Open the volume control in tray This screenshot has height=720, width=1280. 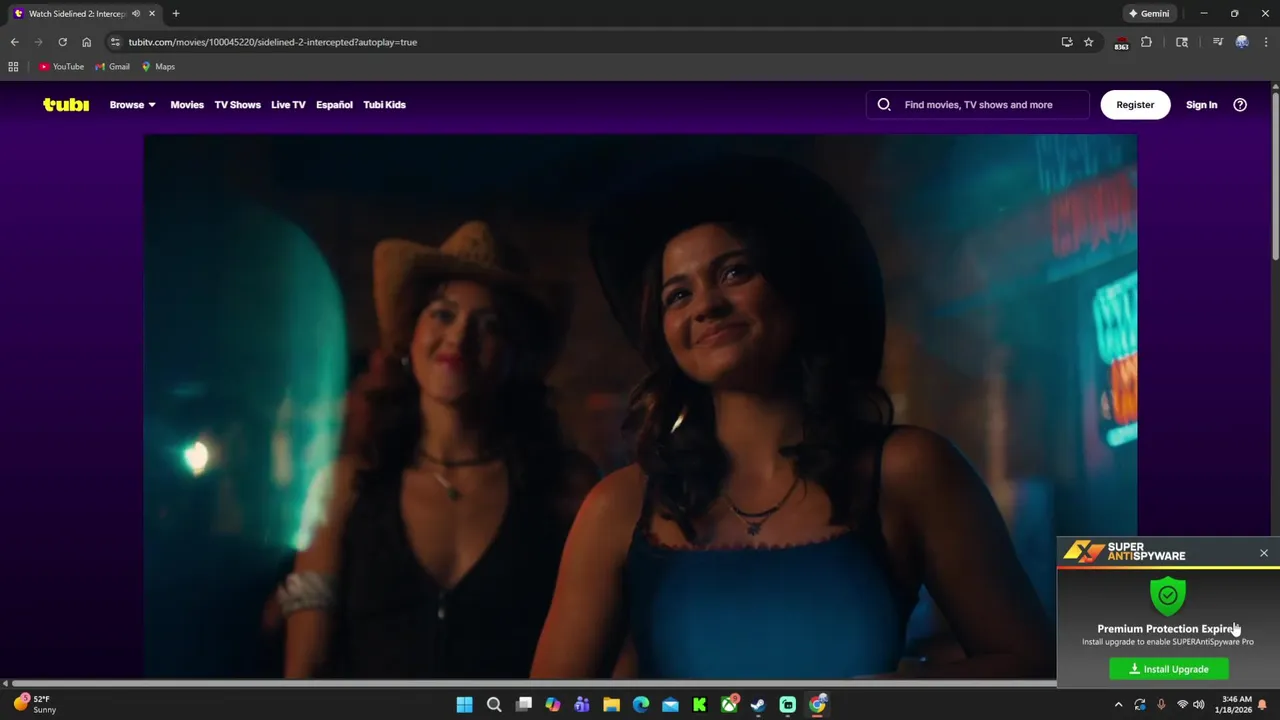click(x=1198, y=705)
